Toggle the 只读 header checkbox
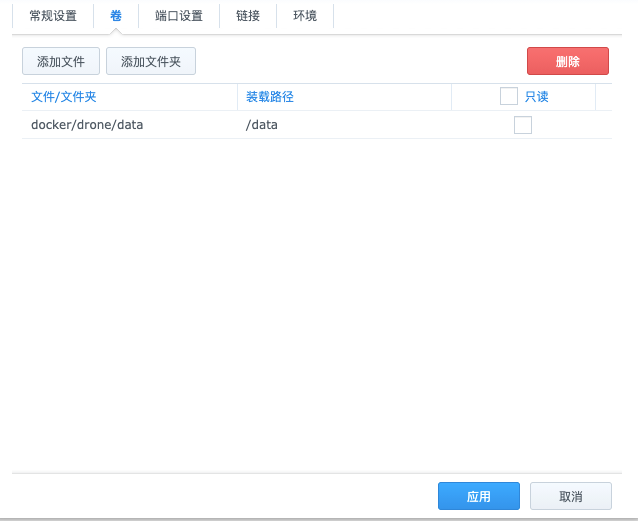 pos(509,96)
